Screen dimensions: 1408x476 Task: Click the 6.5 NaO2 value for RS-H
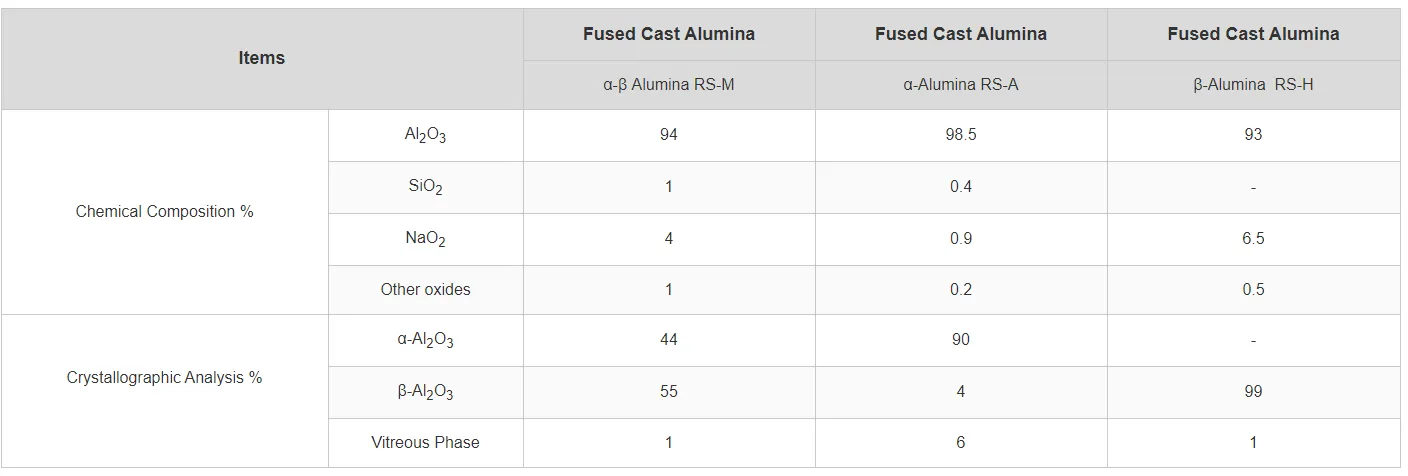1253,239
